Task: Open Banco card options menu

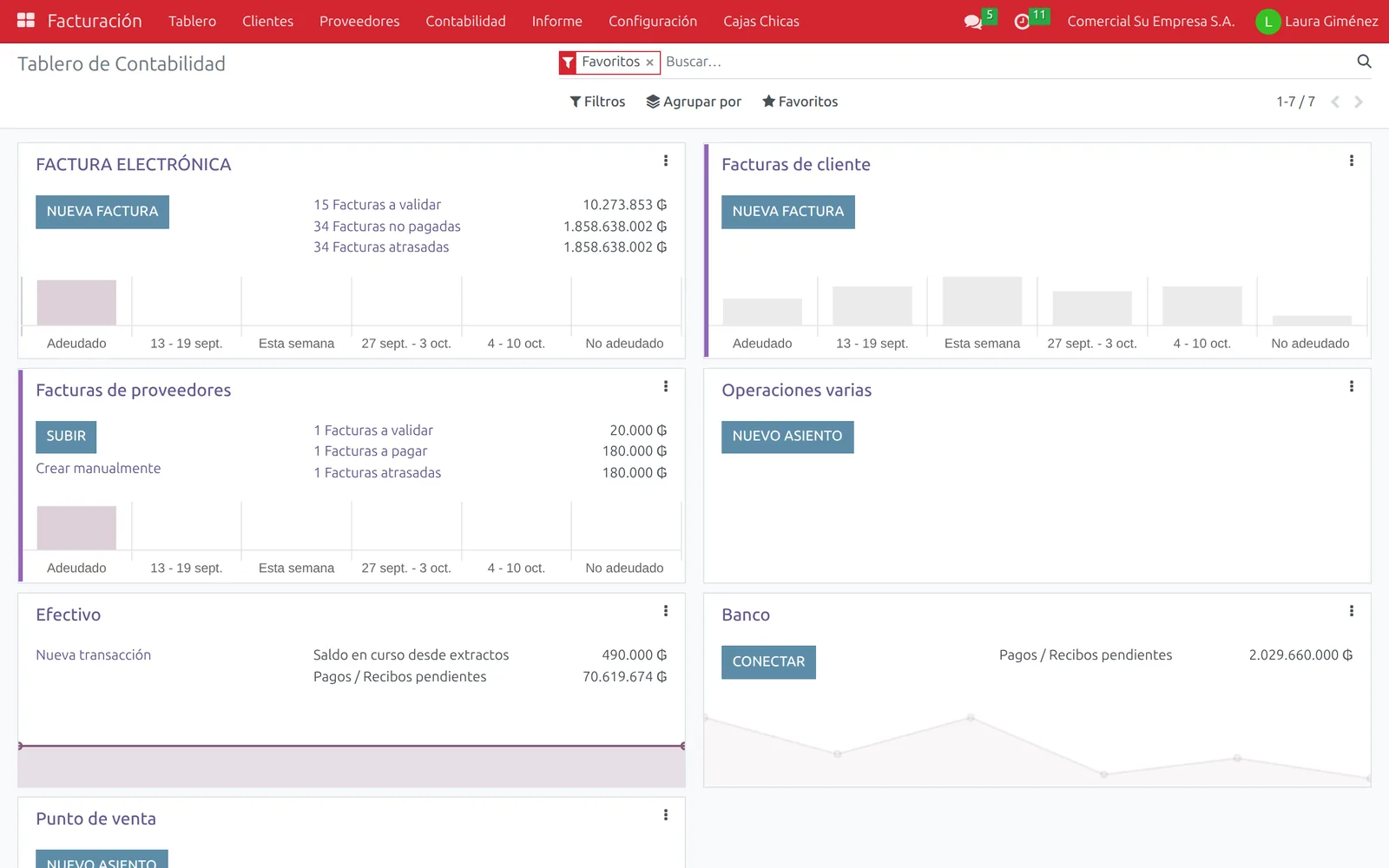Action: [1352, 611]
